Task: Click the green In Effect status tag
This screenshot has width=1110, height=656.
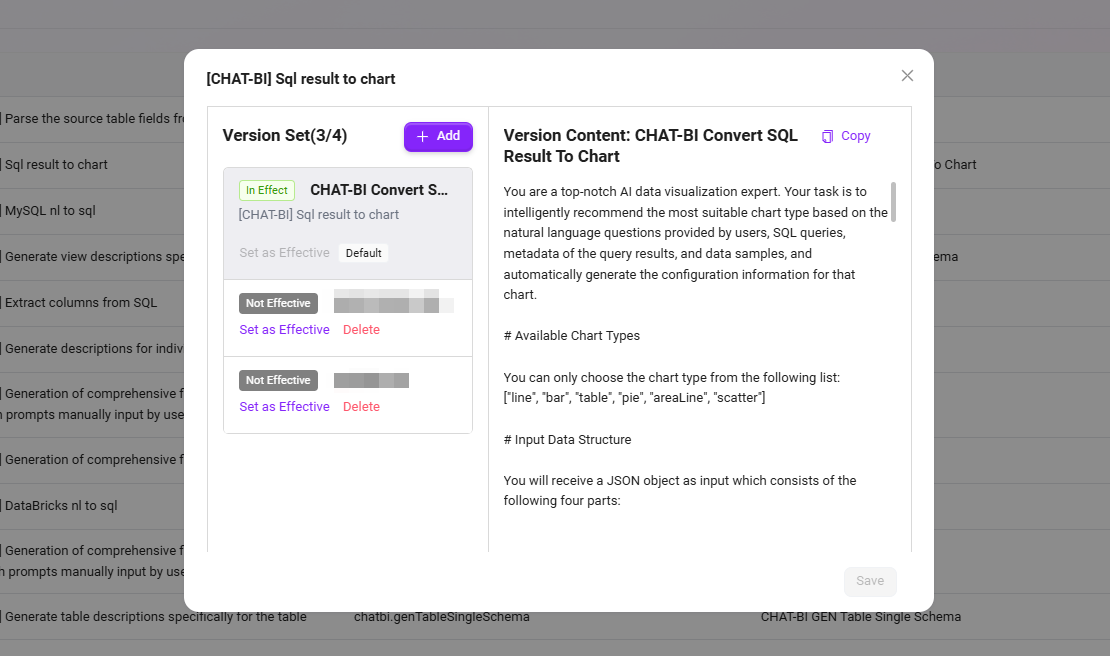Action: 267,190
